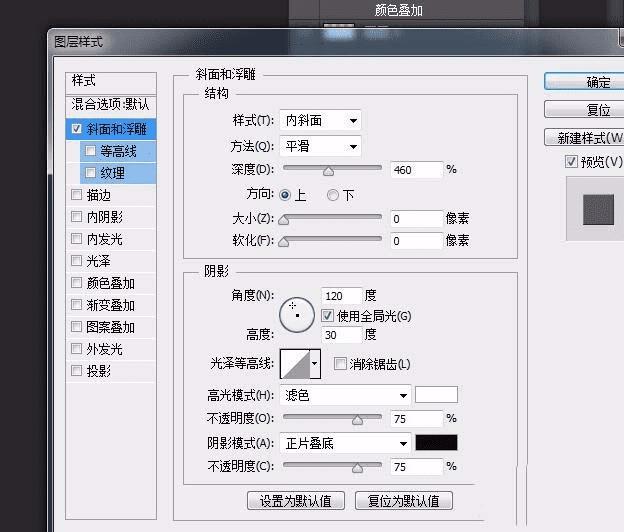Select the 等高线 sub-item label
Image resolution: width=624 pixels, height=532 pixels.
[119, 151]
